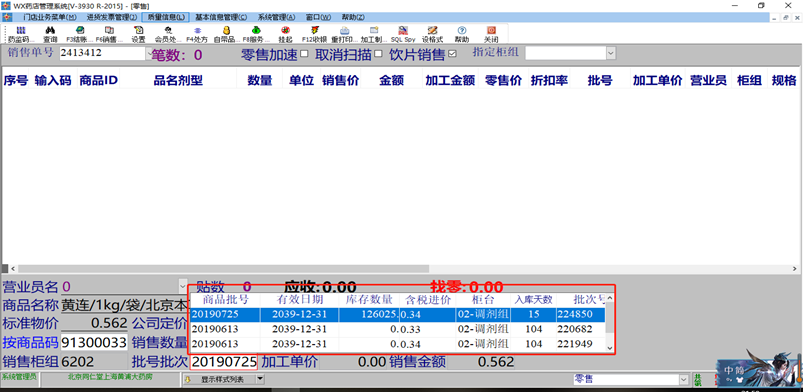Click the 北京同仁堂上海黄浦大药房 status text
This screenshot has width=803, height=392.
(x=110, y=377)
